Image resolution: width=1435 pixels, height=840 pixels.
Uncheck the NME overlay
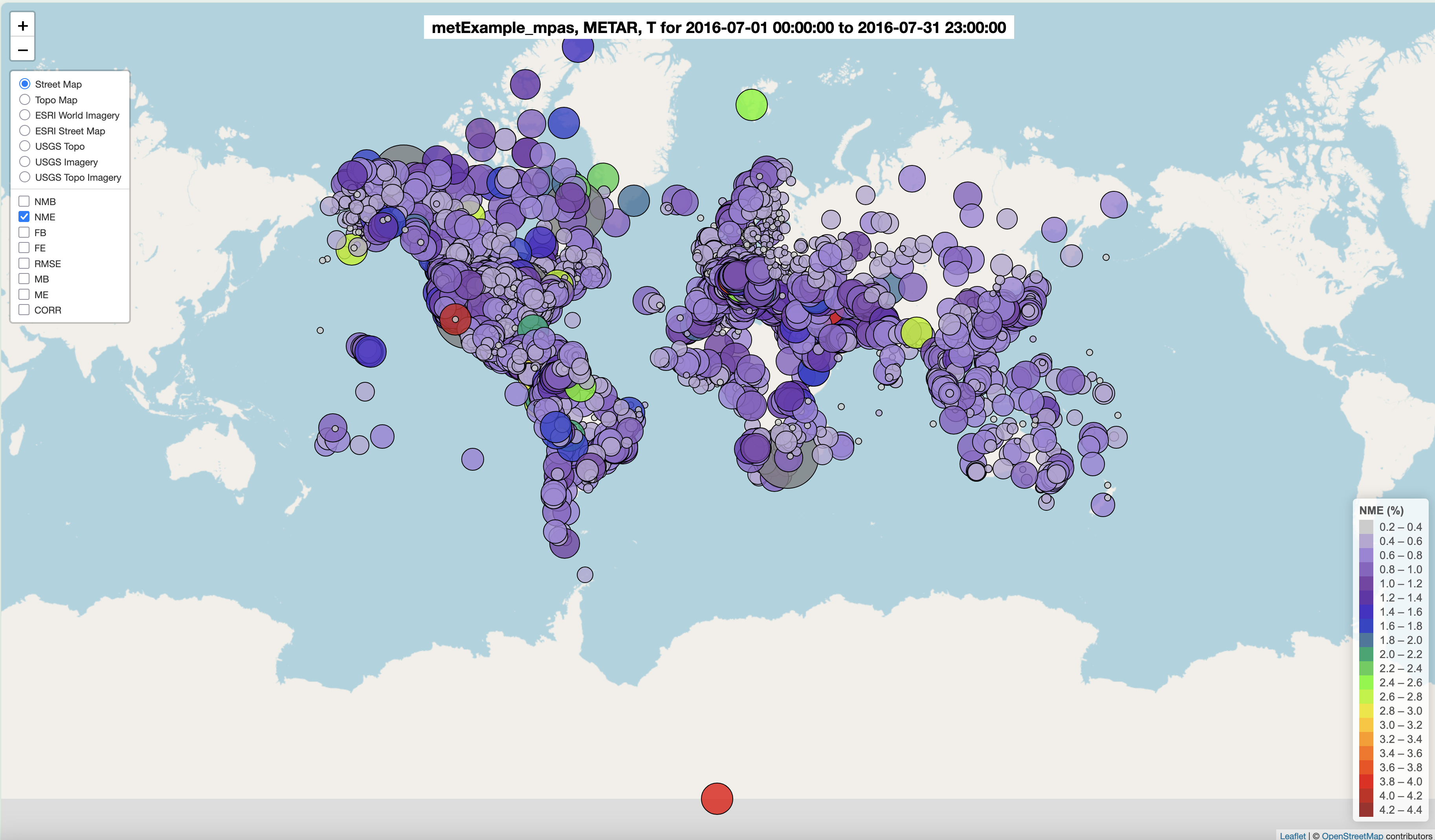(x=24, y=216)
